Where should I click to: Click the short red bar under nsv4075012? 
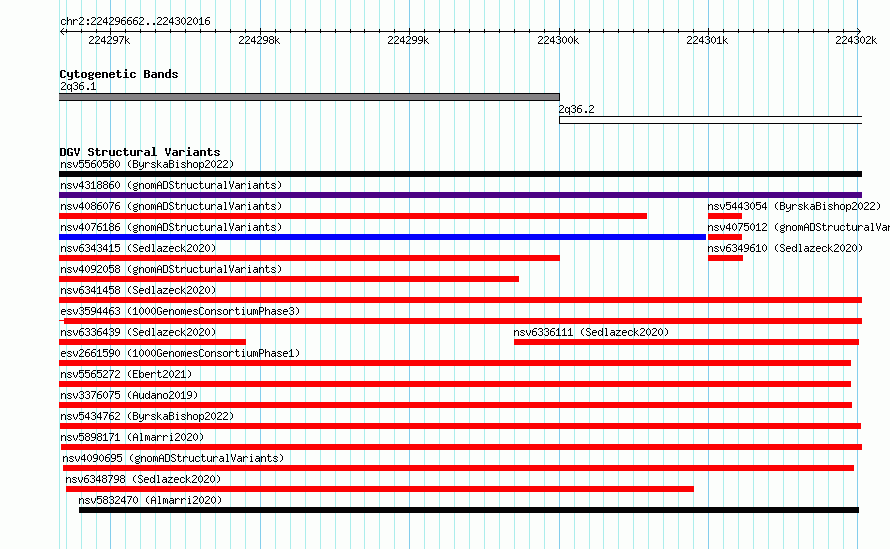pos(725,237)
